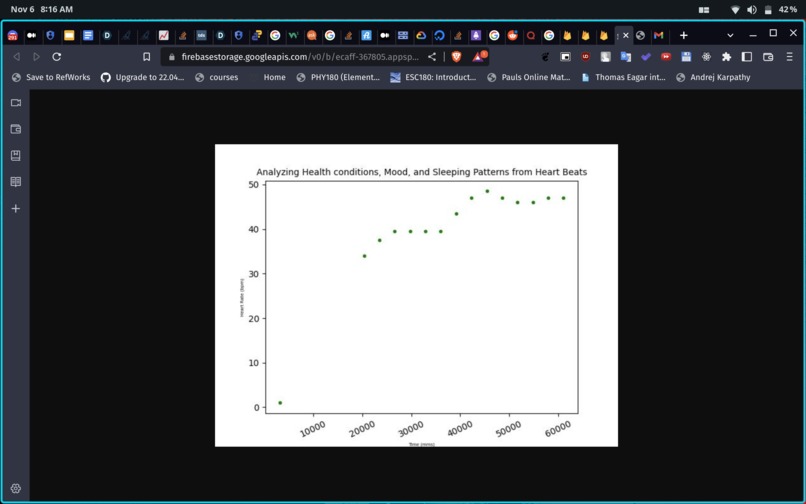Switch to the DigitalOcean tab
This screenshot has height=504, width=806.
coord(439,35)
